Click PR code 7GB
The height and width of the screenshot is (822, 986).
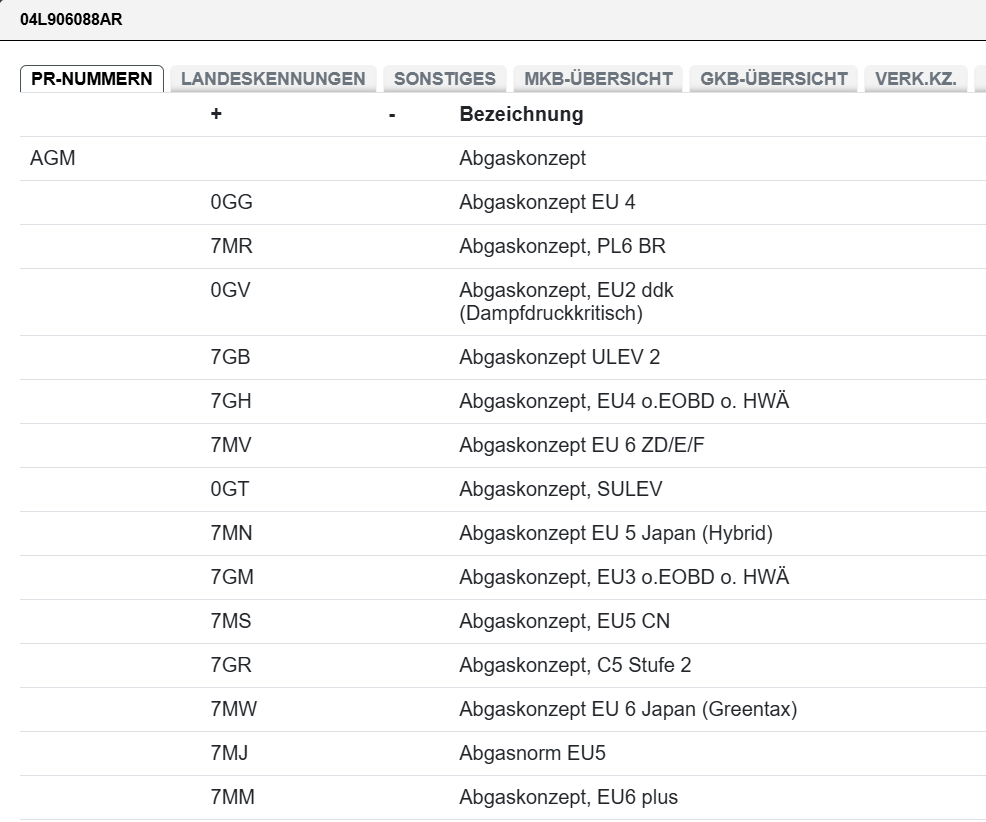[x=231, y=357]
